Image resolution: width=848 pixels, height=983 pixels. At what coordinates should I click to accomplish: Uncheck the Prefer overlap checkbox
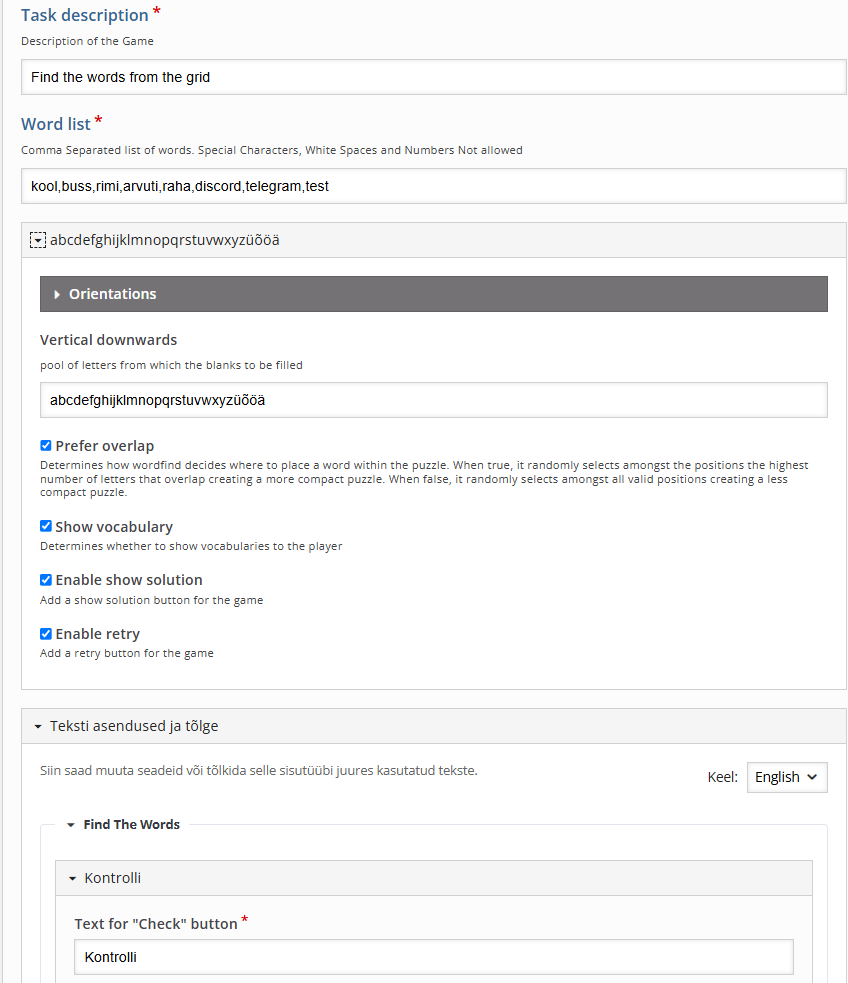point(46,446)
